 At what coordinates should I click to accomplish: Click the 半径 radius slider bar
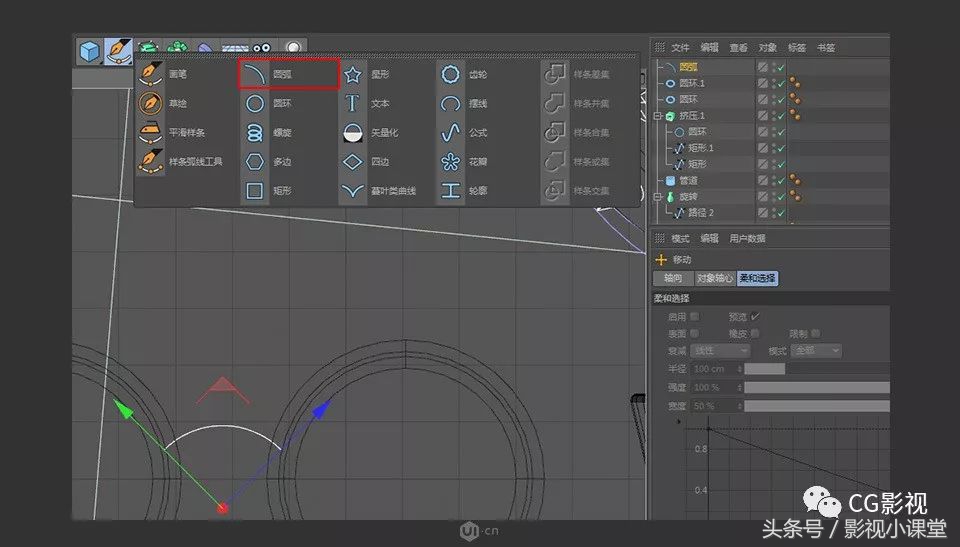click(x=817, y=369)
